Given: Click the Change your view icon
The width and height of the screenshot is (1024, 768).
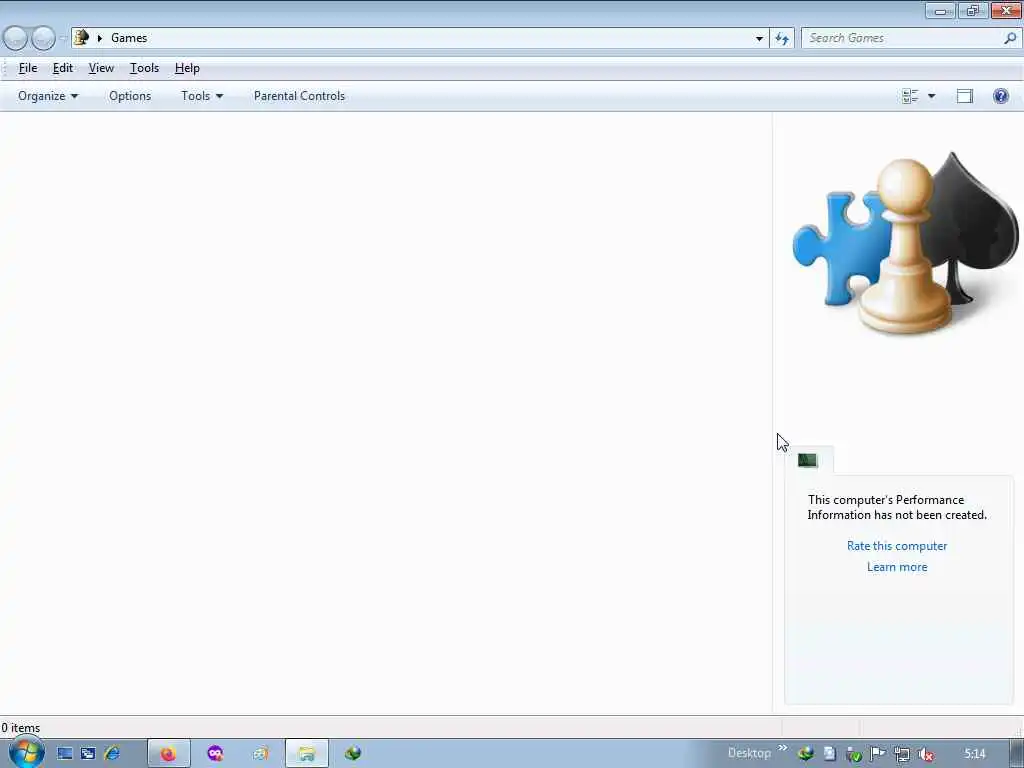Looking at the screenshot, I should tap(910, 96).
